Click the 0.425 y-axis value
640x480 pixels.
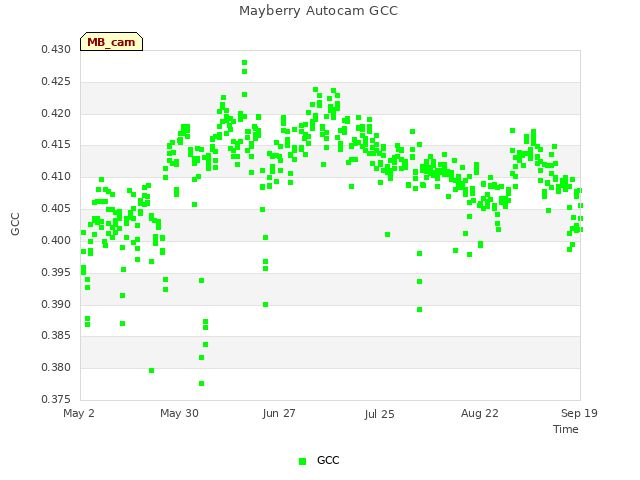(x=56, y=82)
